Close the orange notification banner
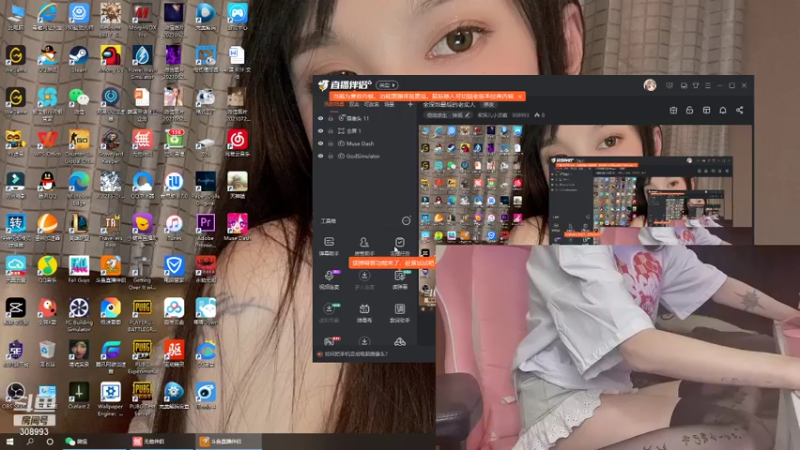The image size is (800, 450). (520, 96)
